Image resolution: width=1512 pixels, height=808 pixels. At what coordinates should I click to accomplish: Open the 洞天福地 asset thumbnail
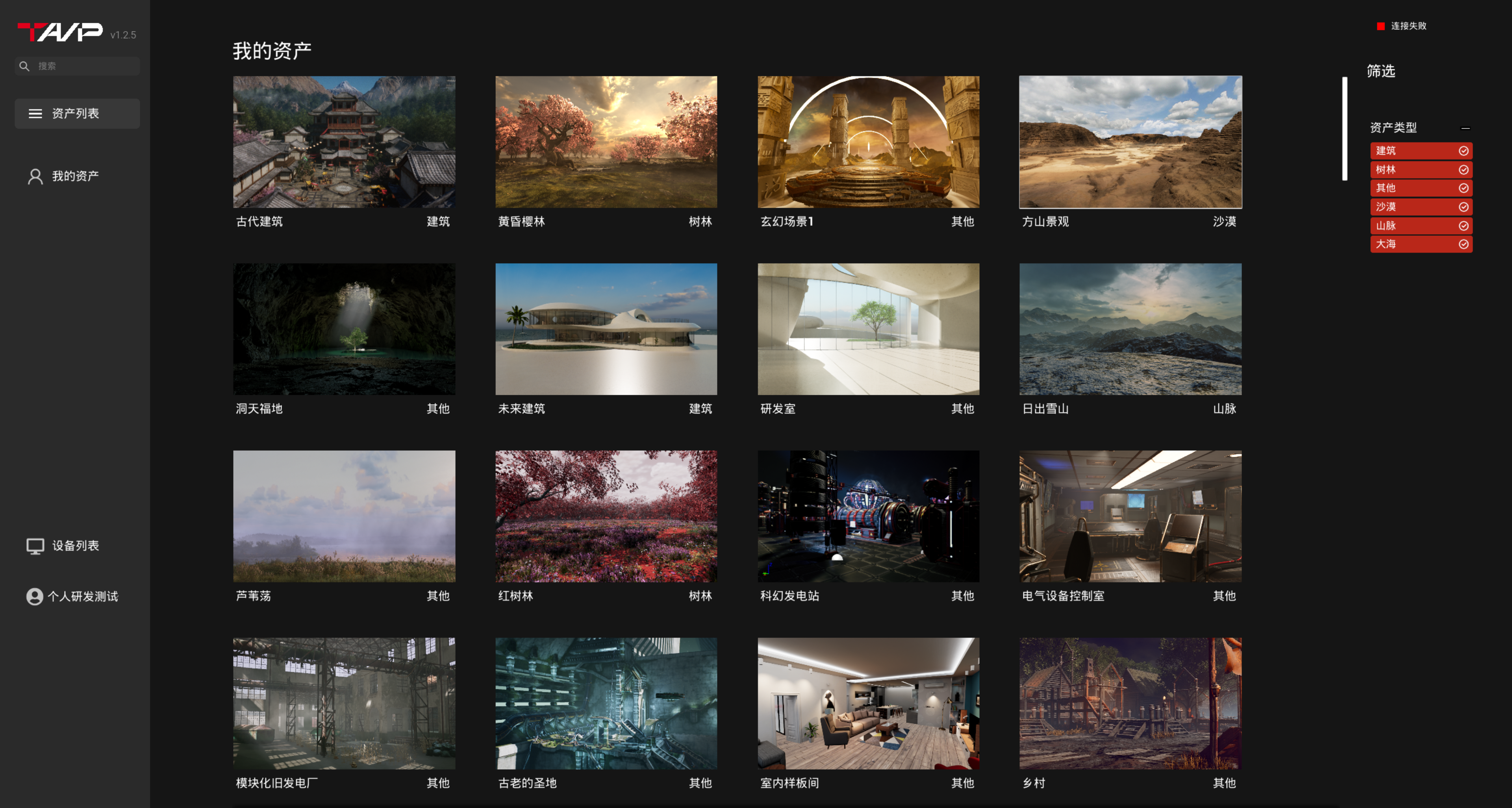point(344,329)
